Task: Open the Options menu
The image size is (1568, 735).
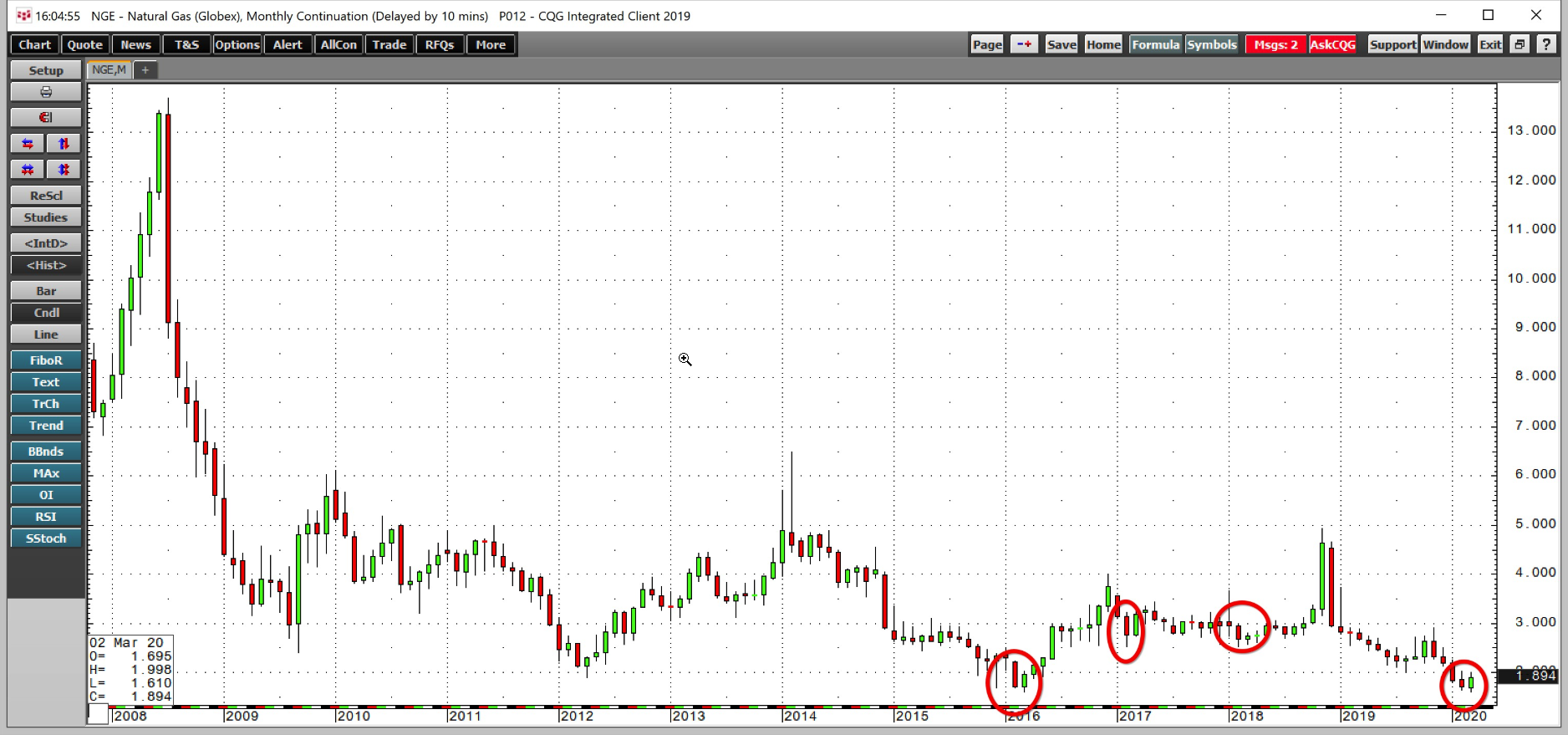Action: (237, 45)
